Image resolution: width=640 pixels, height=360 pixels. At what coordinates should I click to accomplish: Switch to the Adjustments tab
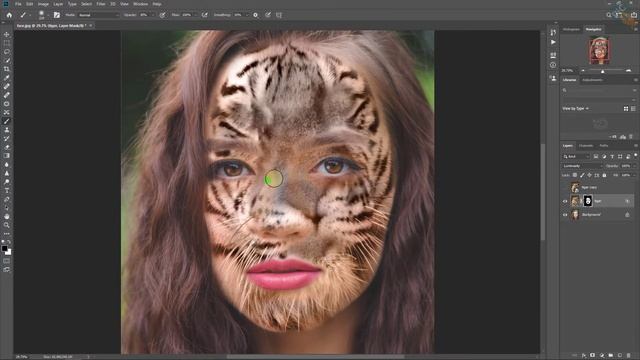point(592,80)
